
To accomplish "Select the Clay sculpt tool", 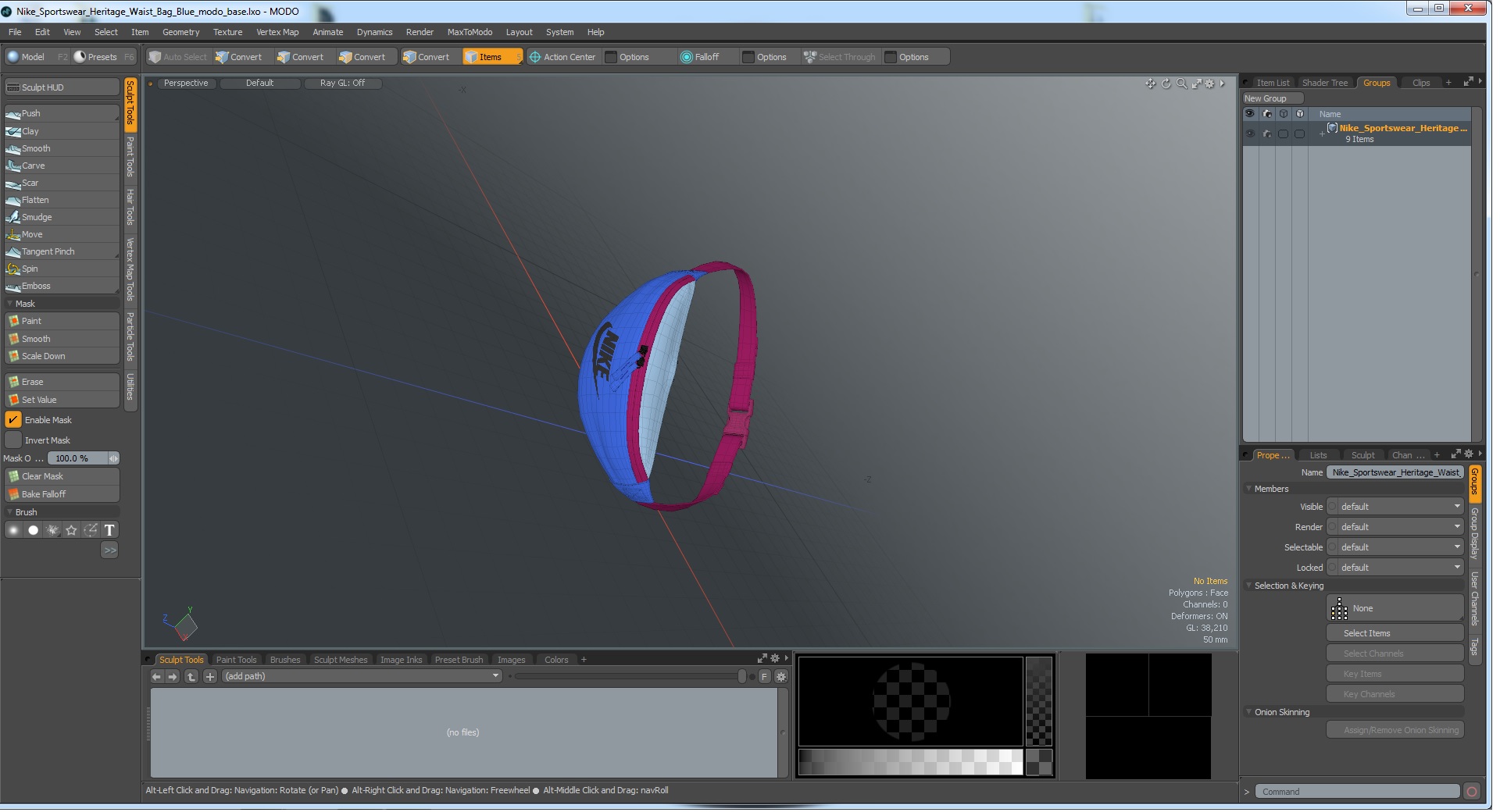I will pos(62,131).
